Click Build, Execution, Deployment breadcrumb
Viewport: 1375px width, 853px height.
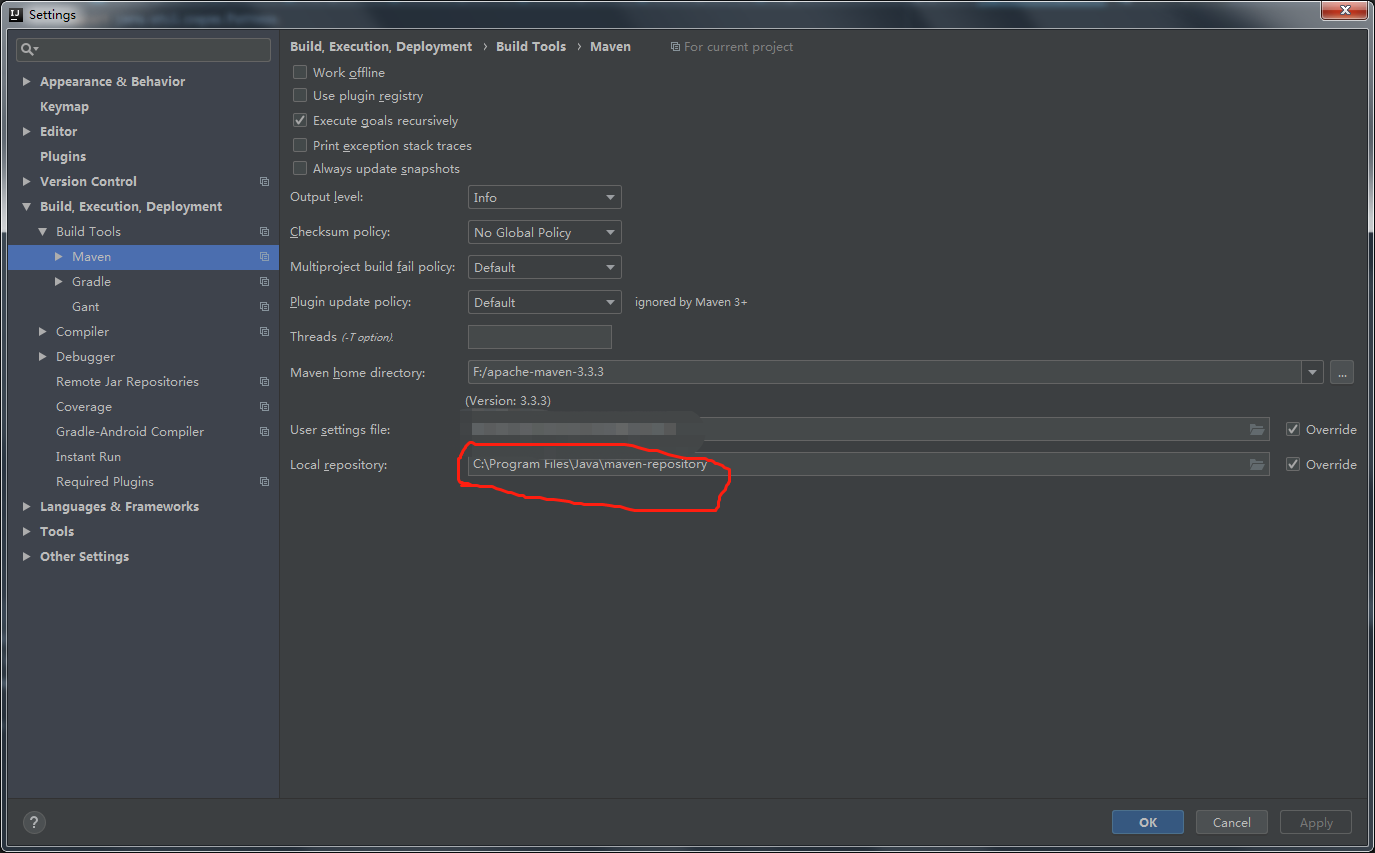pyautogui.click(x=381, y=47)
